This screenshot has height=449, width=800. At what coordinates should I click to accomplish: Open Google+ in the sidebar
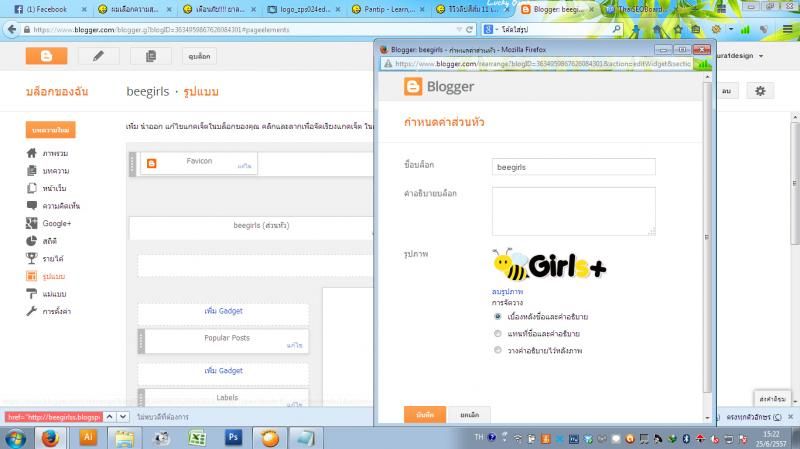click(56, 223)
